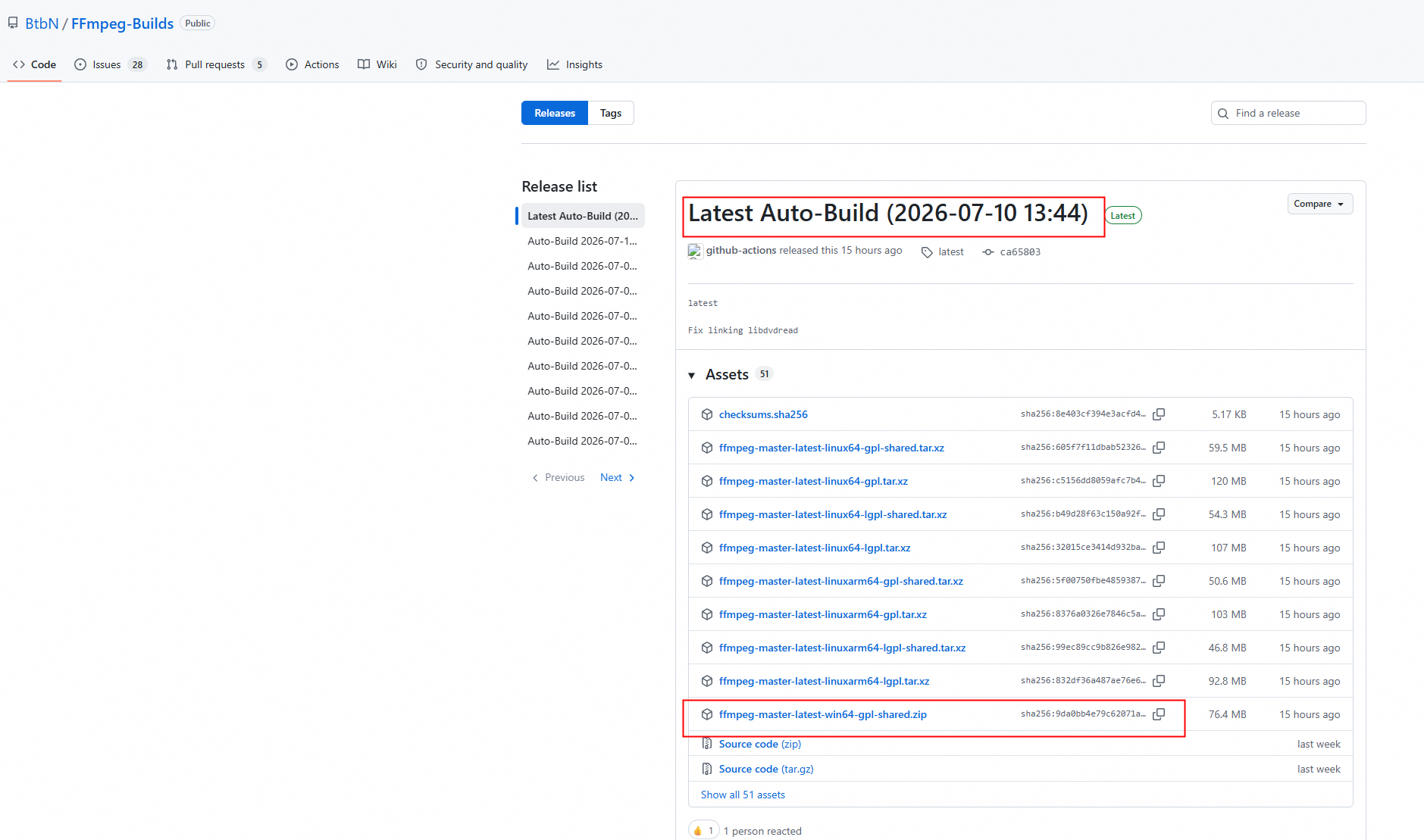Viewport: 1424px width, 840px height.
Task: Open github-actions author link
Action: tap(741, 251)
